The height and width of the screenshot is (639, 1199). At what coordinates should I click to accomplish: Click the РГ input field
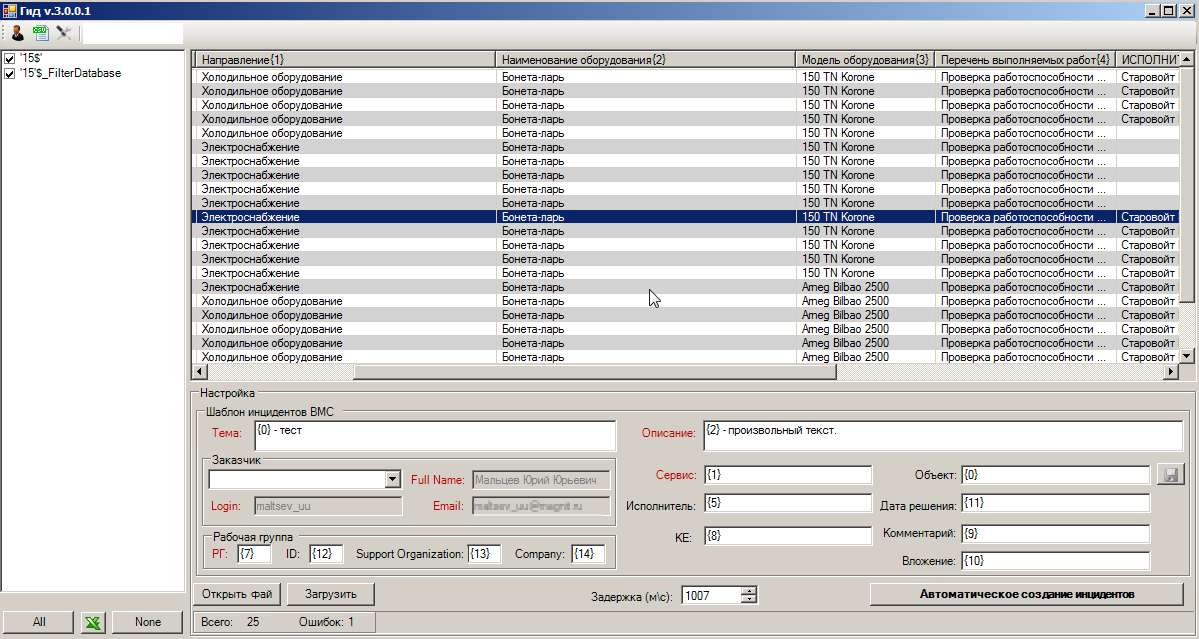254,553
